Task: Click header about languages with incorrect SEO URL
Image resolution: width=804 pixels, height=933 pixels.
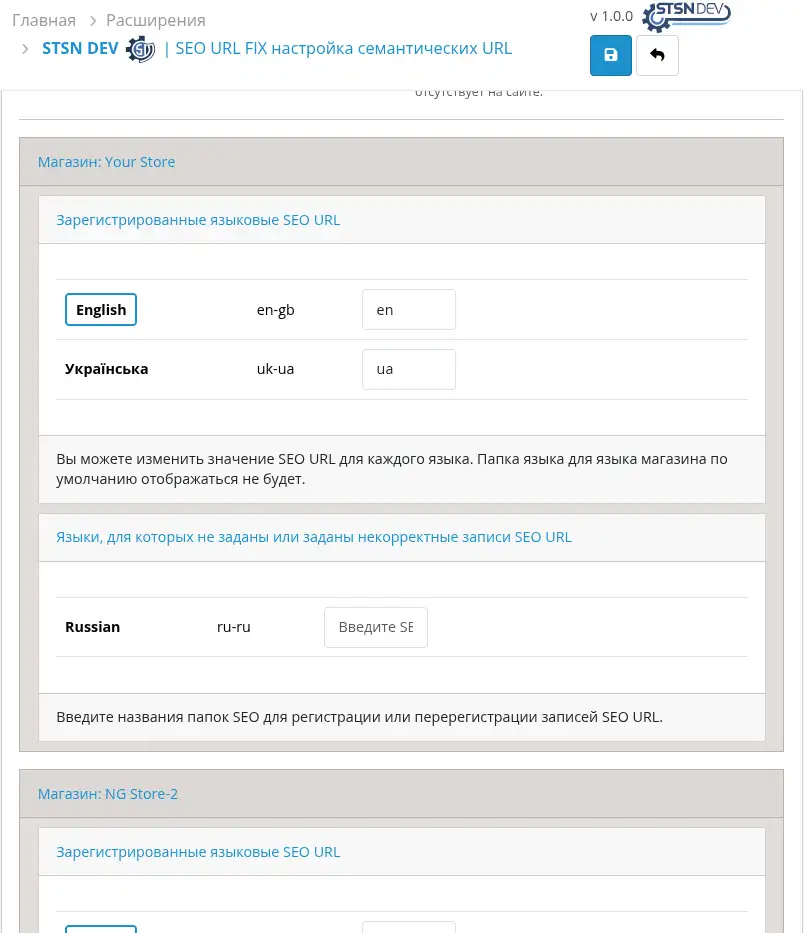Action: (x=314, y=537)
